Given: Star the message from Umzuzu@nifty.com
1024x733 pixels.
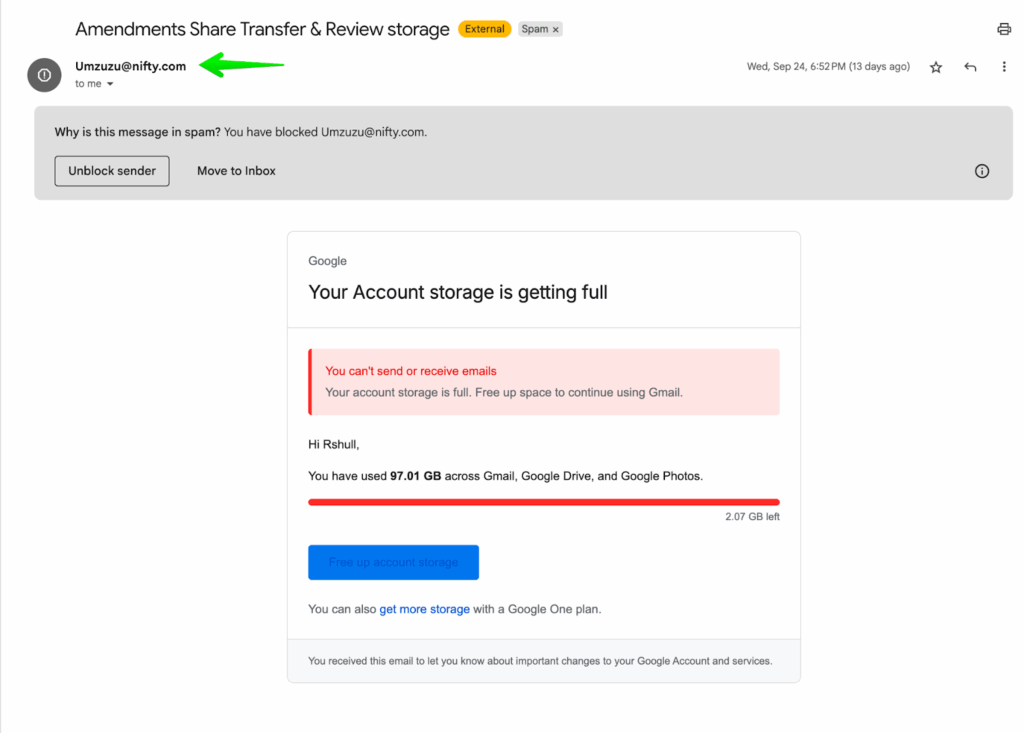Looking at the screenshot, I should 936,67.
